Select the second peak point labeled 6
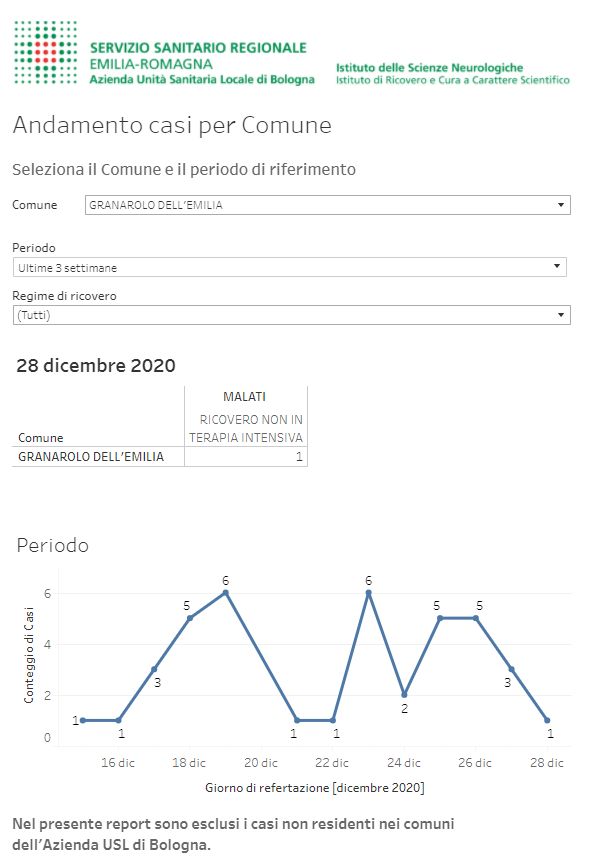 pyautogui.click(x=368, y=593)
